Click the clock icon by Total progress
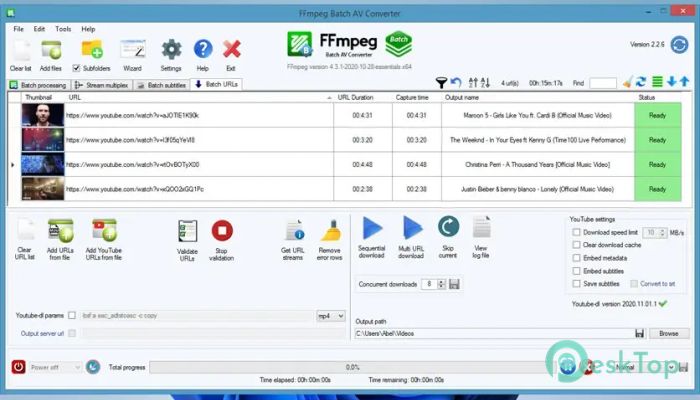Image resolution: width=700 pixels, height=400 pixels. 93,367
